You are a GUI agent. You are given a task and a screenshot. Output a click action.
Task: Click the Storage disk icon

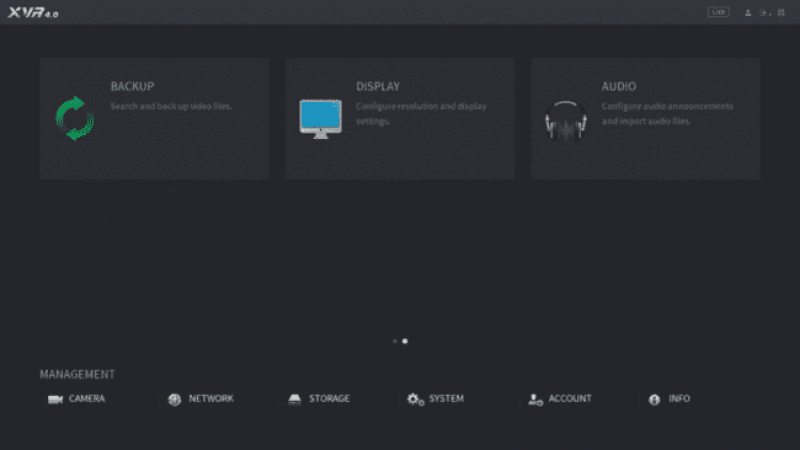click(x=295, y=399)
